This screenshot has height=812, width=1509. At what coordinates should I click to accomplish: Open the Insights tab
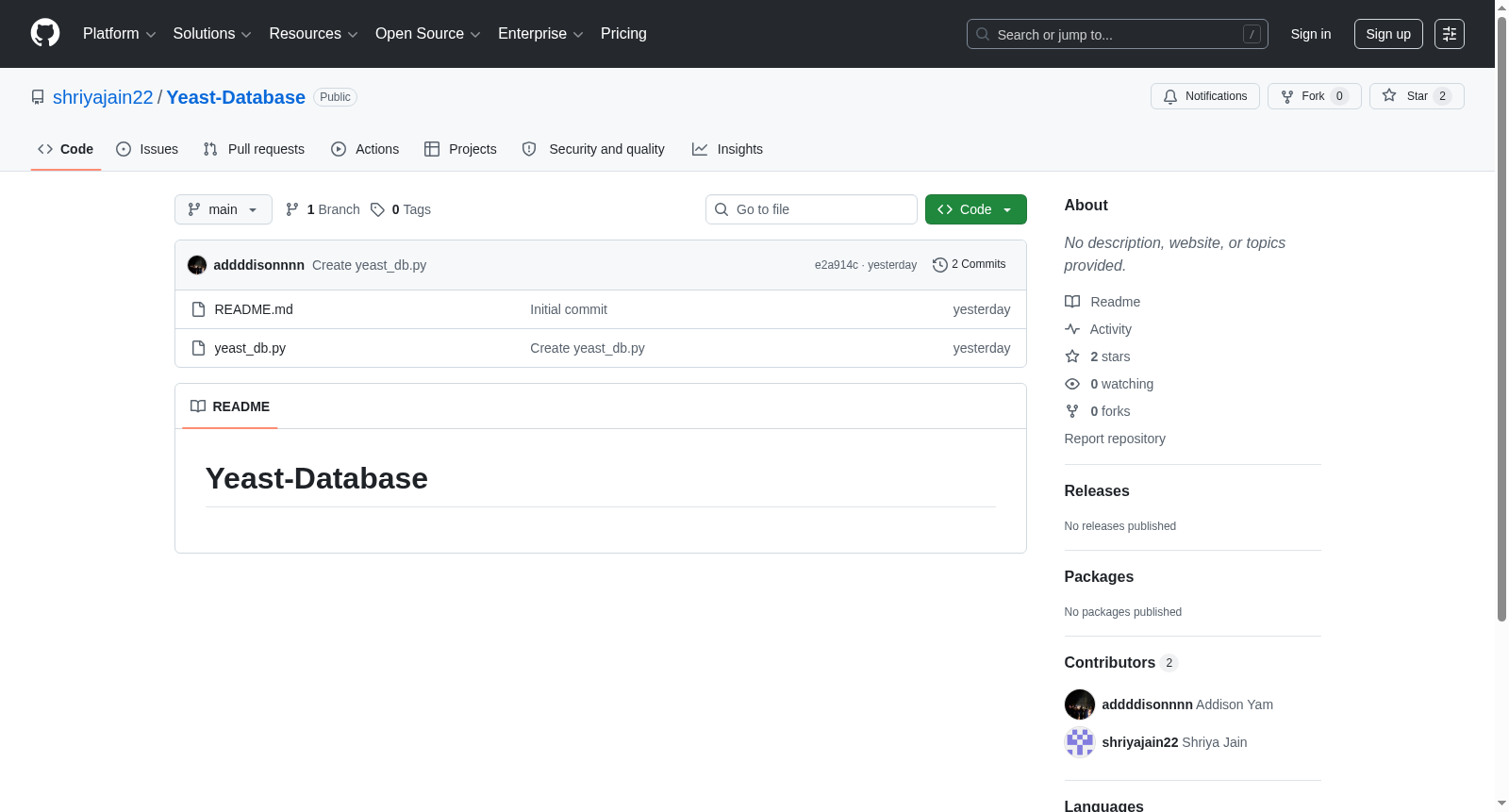727,149
